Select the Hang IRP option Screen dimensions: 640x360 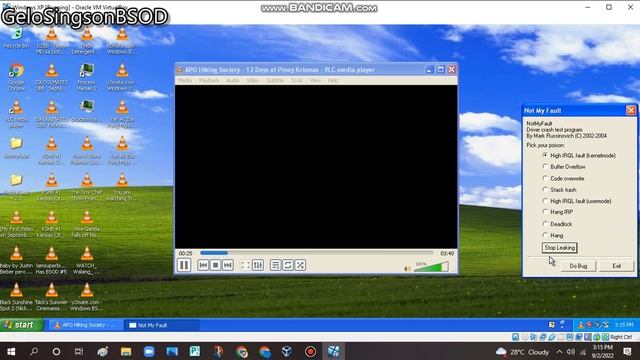tap(558, 212)
